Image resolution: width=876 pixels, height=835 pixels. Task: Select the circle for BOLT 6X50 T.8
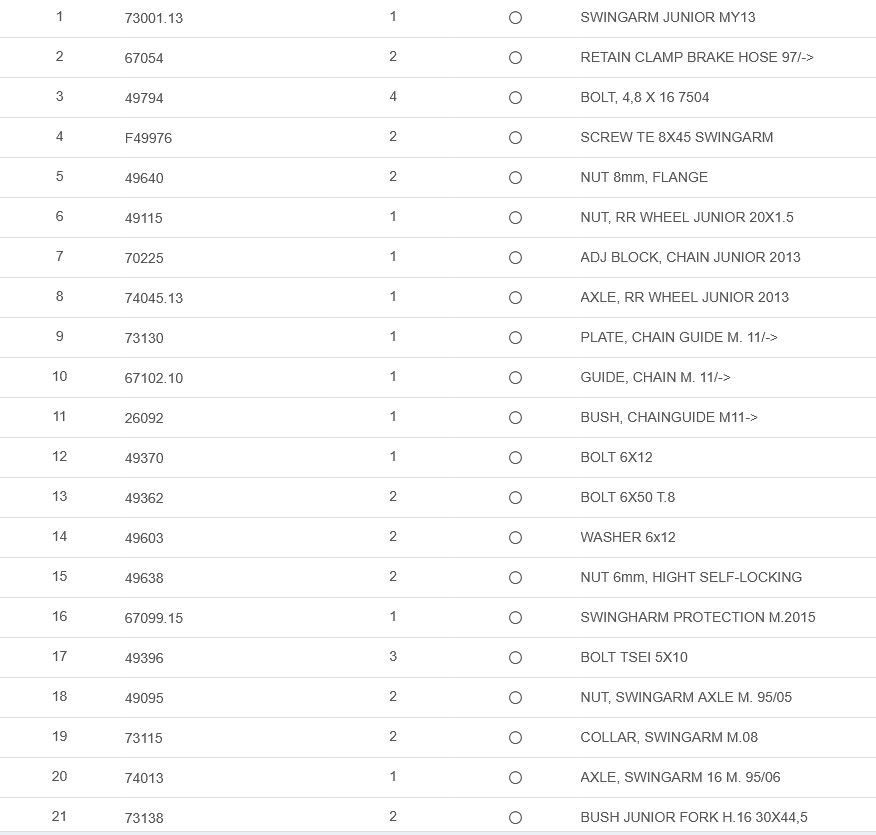tap(515, 498)
